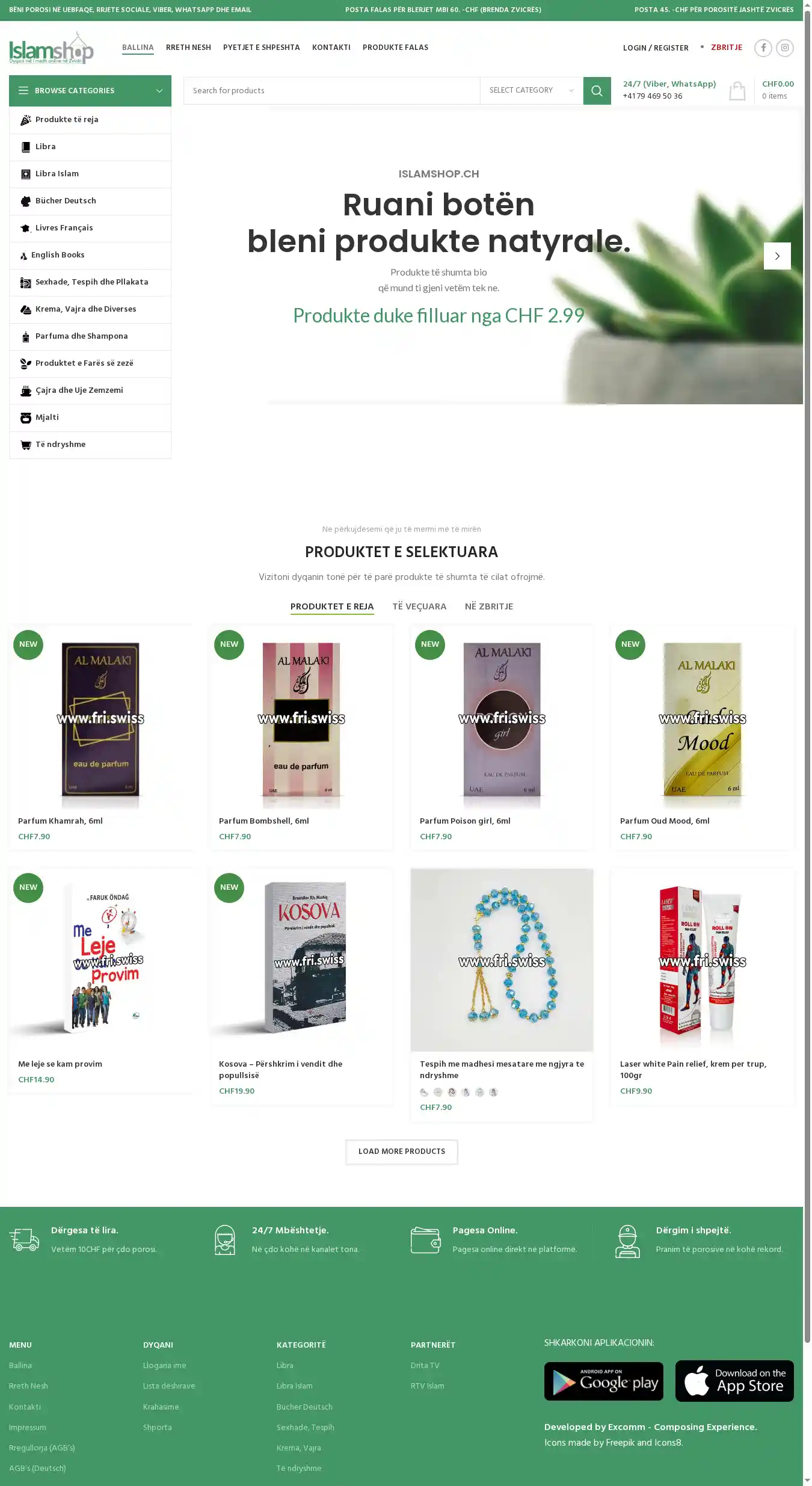Click Load More Products button
Screen dimensions: 812x1486
coord(402,1151)
